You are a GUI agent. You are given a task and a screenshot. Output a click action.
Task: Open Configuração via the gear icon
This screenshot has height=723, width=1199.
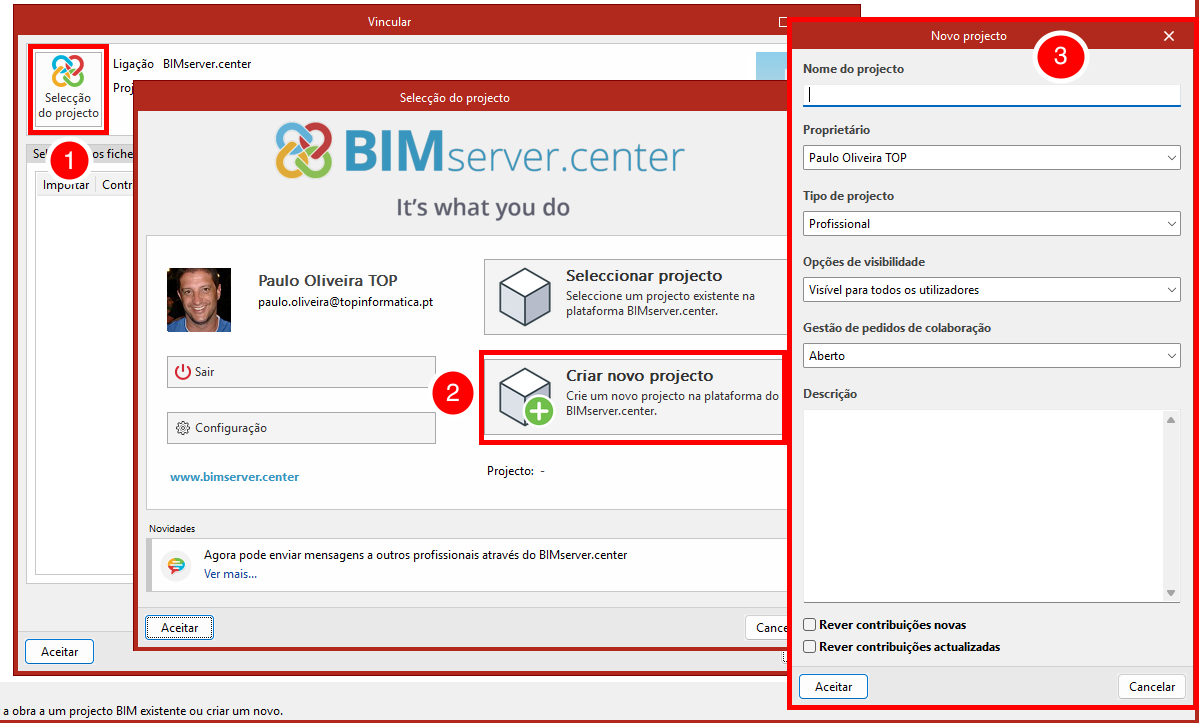[182, 428]
